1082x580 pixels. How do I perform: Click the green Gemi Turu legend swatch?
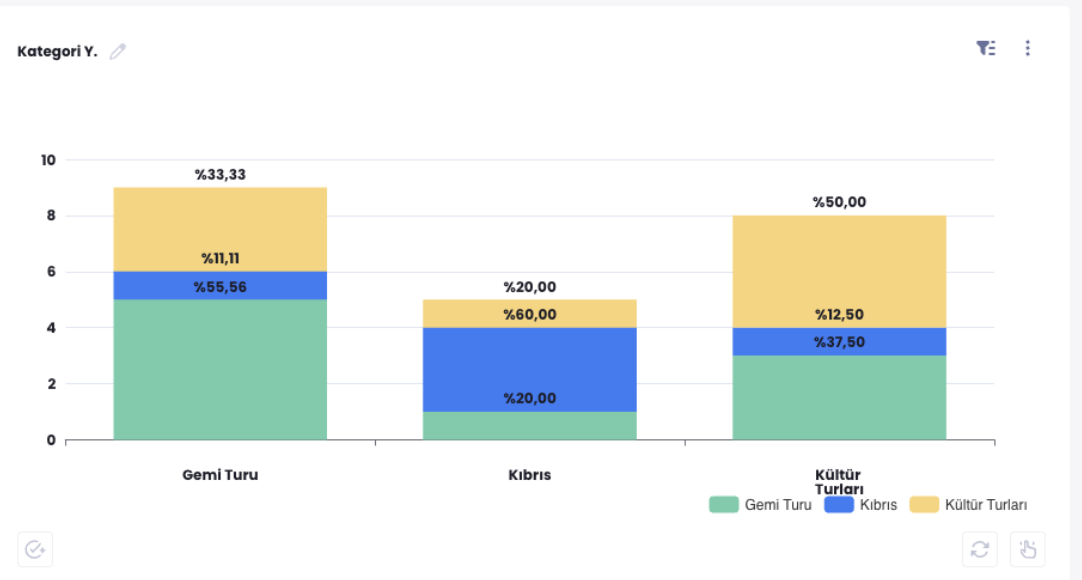coord(724,505)
